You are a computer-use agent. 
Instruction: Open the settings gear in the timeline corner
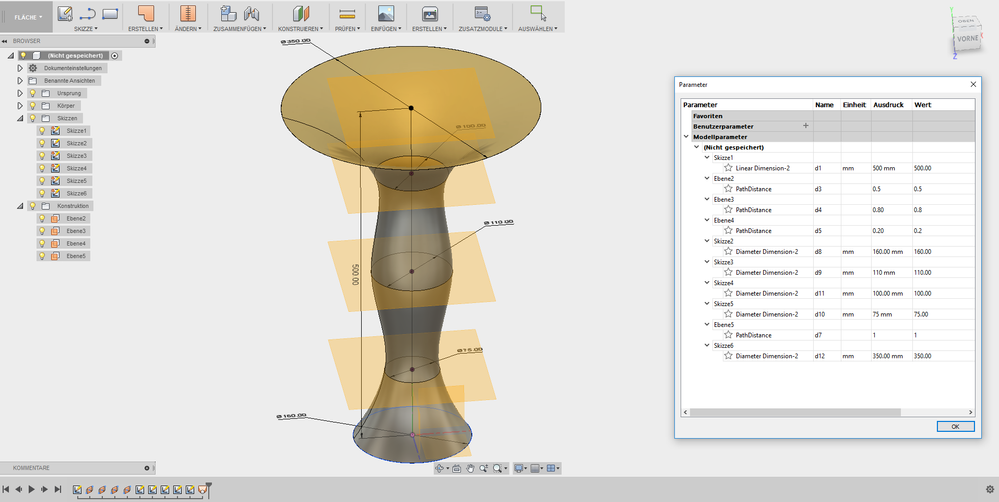[989, 489]
